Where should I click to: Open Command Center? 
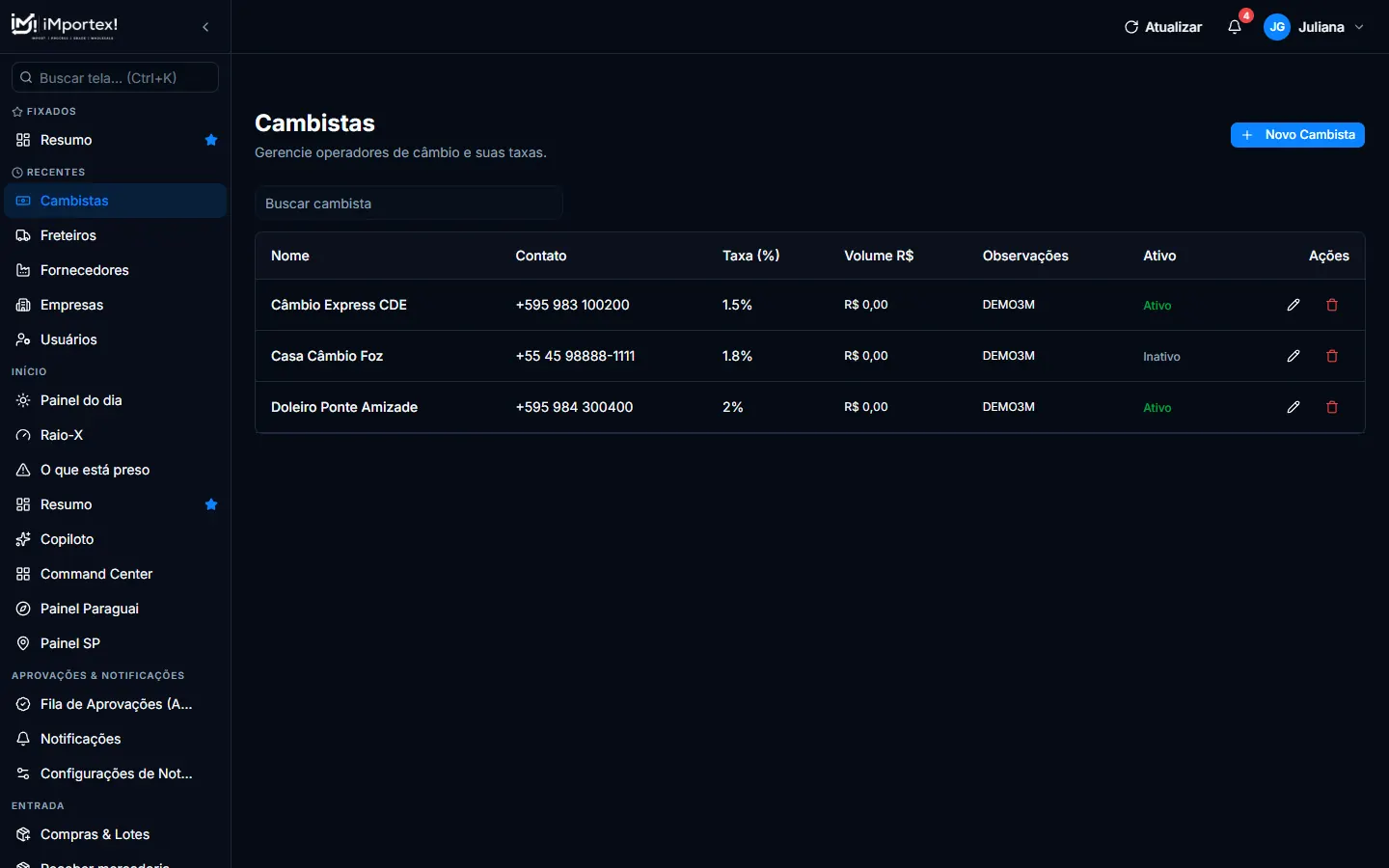tap(116, 574)
